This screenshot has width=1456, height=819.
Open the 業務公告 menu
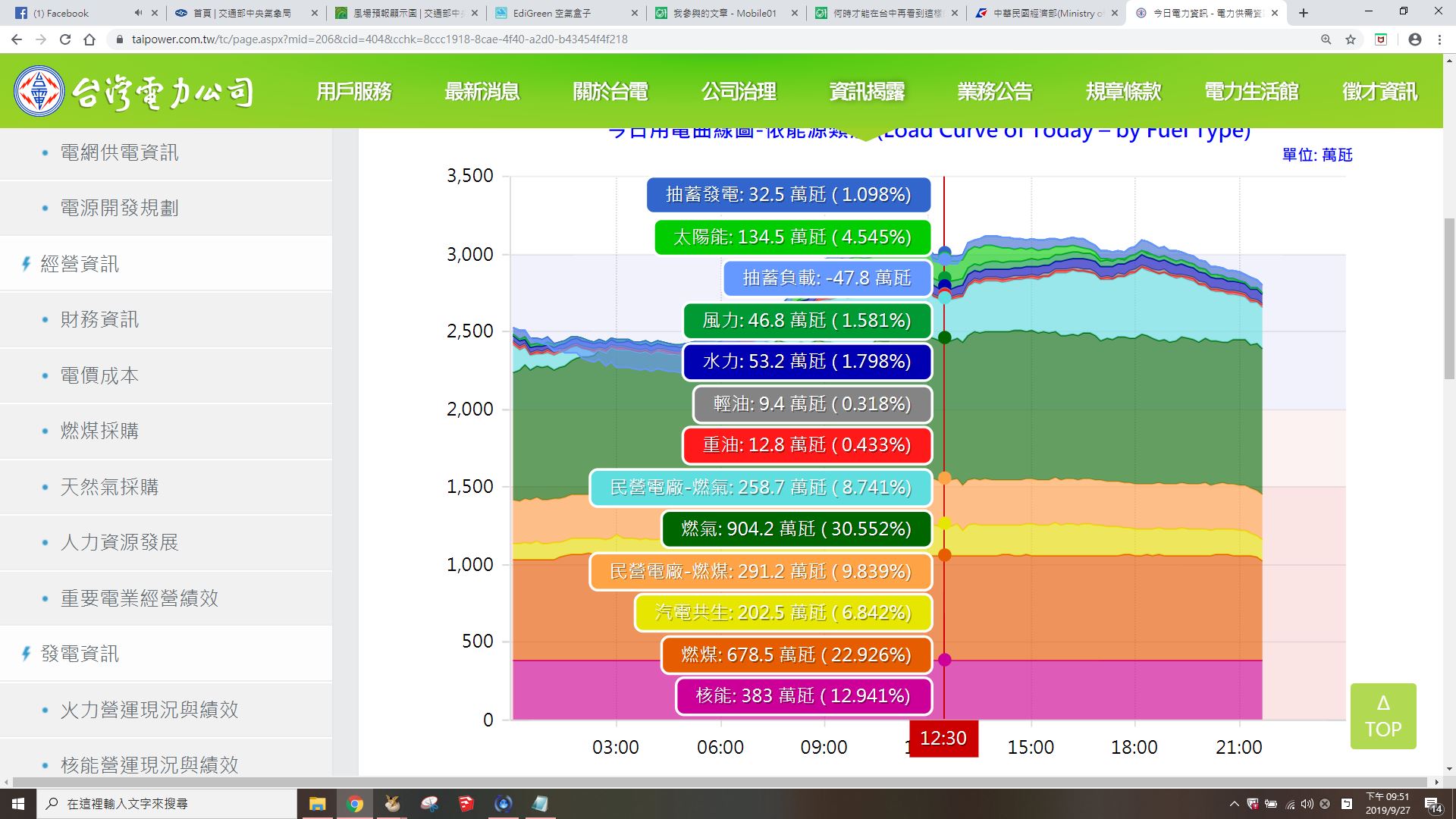995,92
